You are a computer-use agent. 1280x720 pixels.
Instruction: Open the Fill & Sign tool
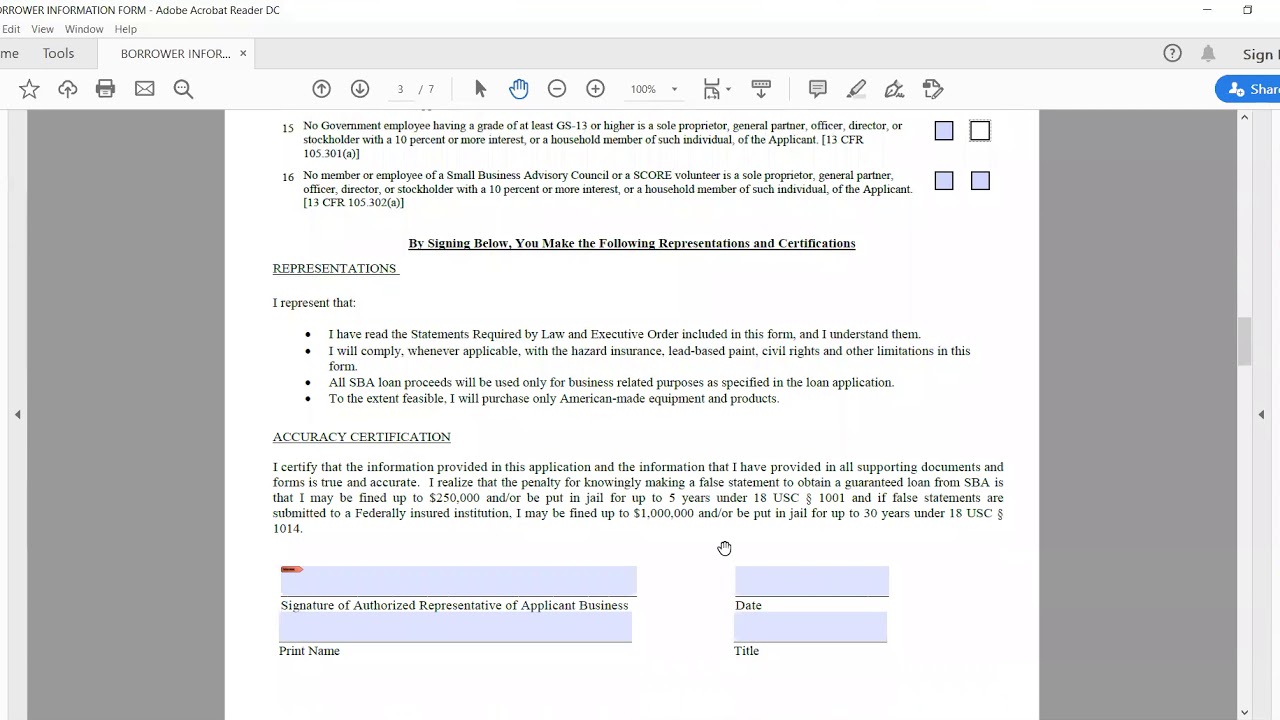(894, 89)
